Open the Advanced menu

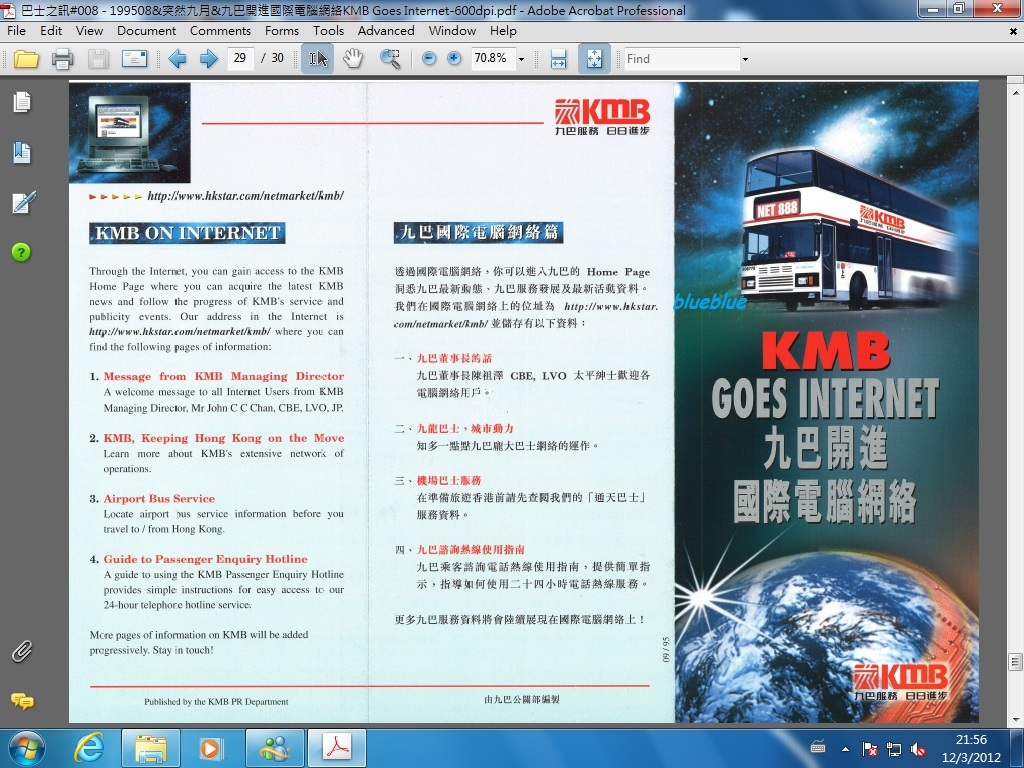(x=386, y=31)
